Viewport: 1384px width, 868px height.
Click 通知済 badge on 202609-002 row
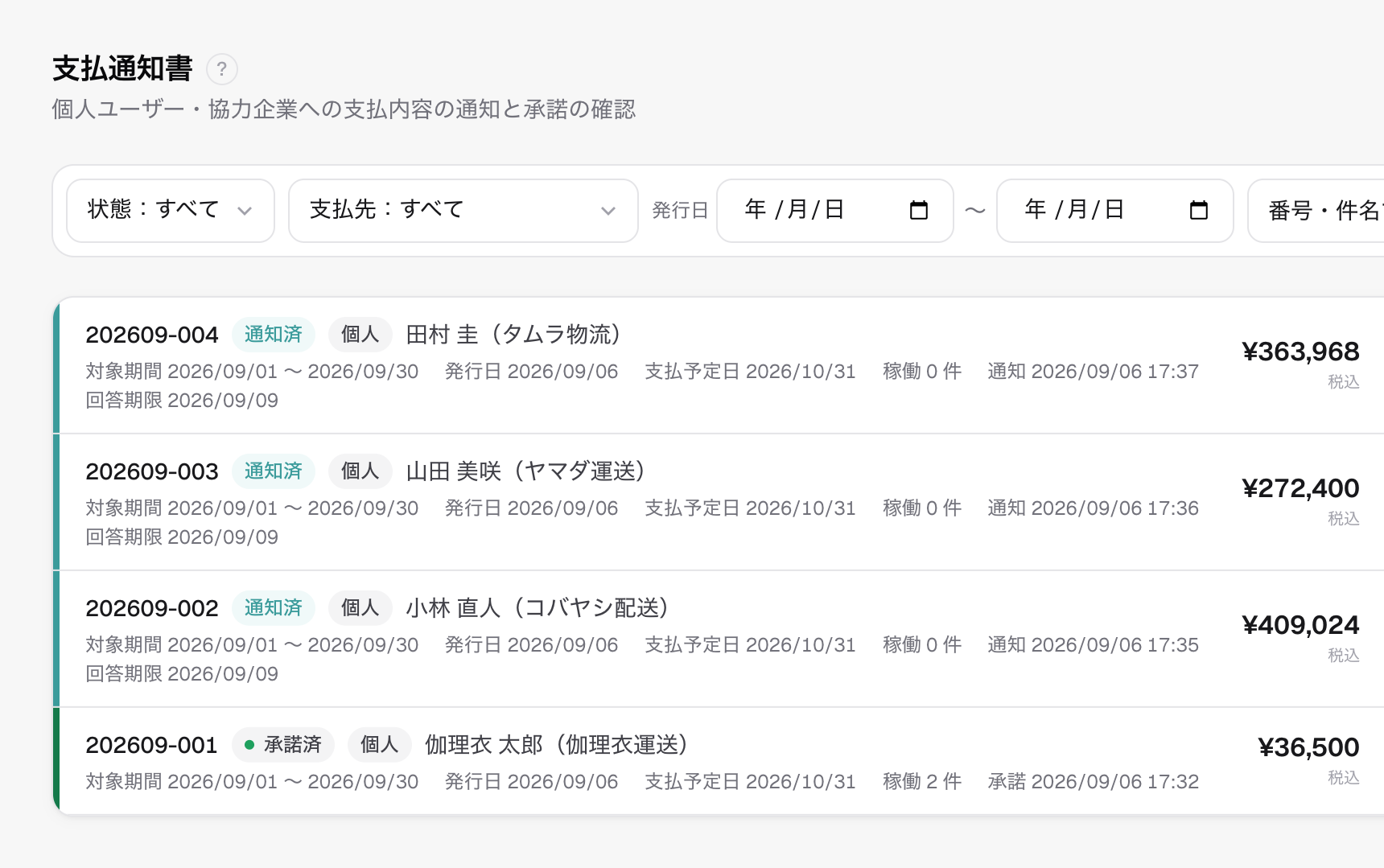click(x=274, y=608)
